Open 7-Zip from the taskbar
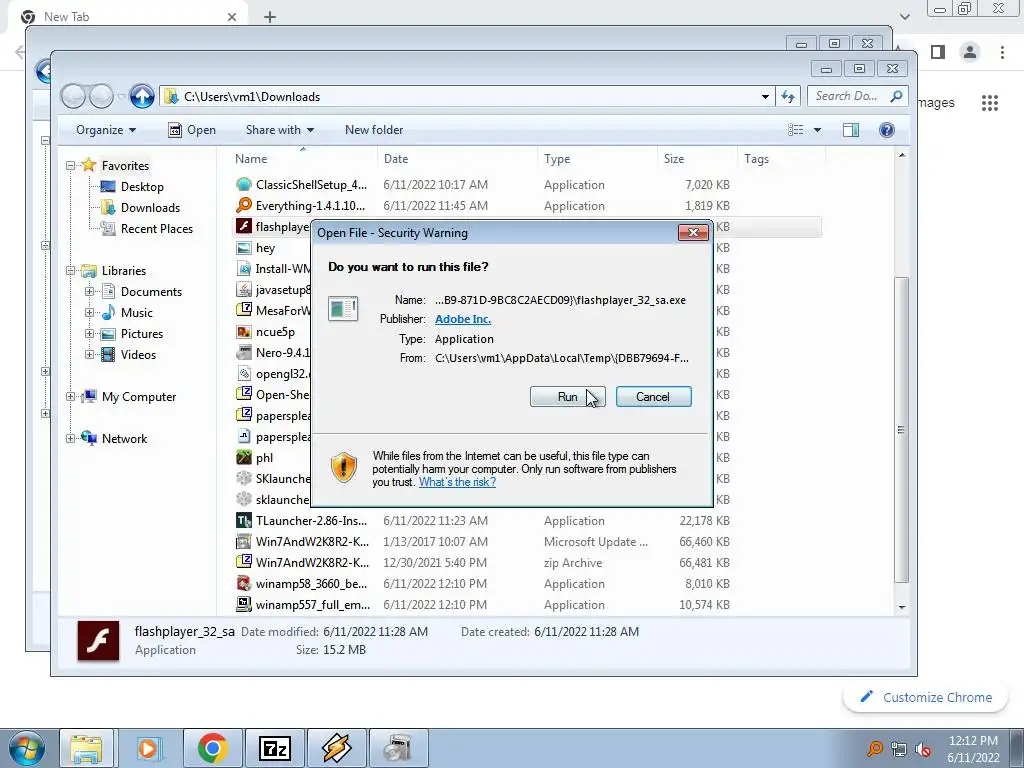The width and height of the screenshot is (1024, 768). [x=275, y=748]
